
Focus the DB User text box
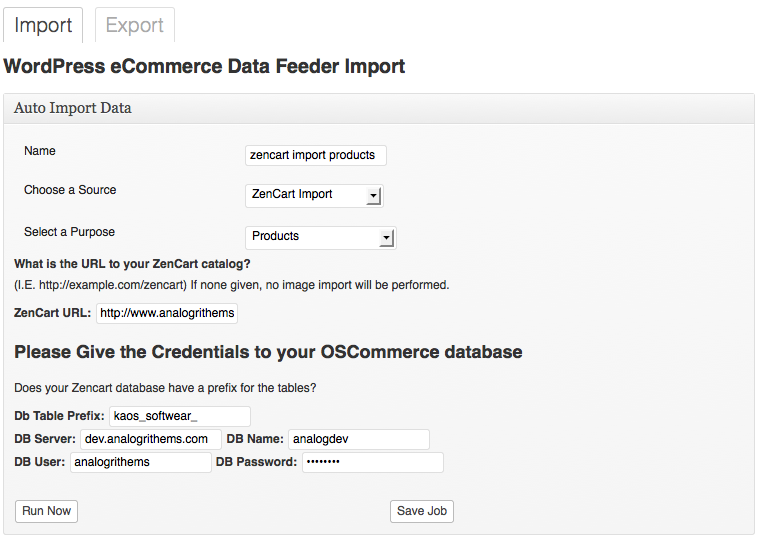tap(140, 462)
